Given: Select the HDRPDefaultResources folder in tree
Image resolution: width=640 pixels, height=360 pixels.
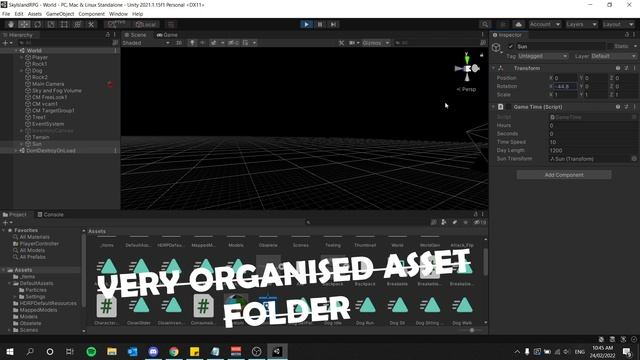Looking at the screenshot, I should coord(48,303).
